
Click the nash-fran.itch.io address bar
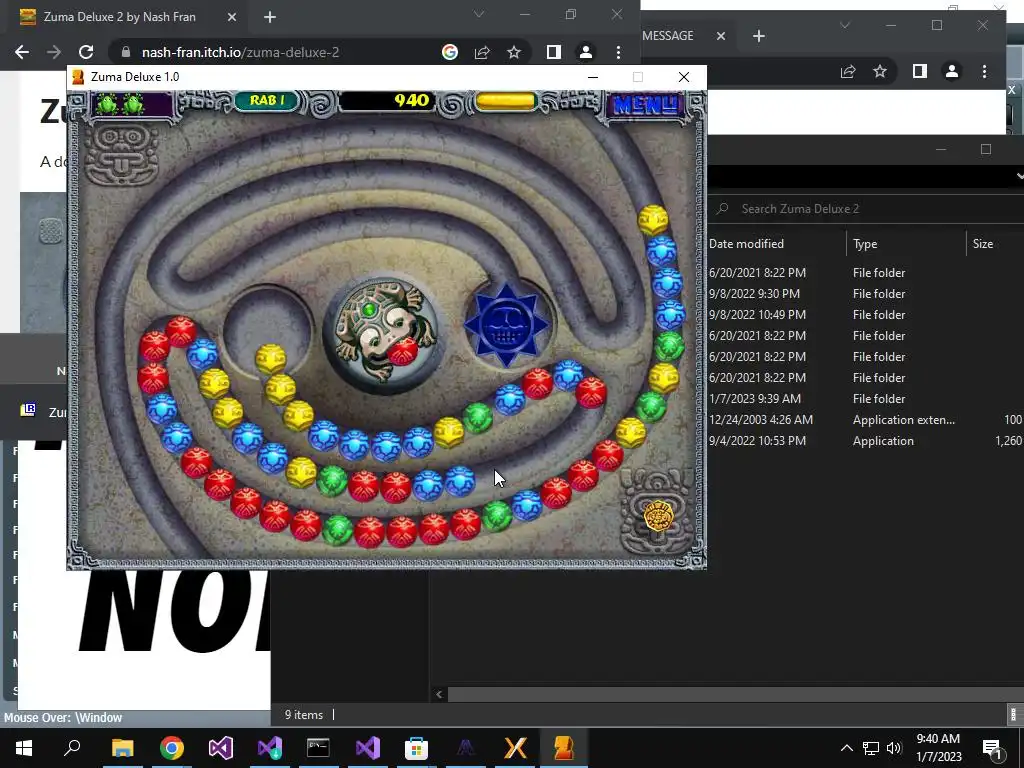pos(240,52)
